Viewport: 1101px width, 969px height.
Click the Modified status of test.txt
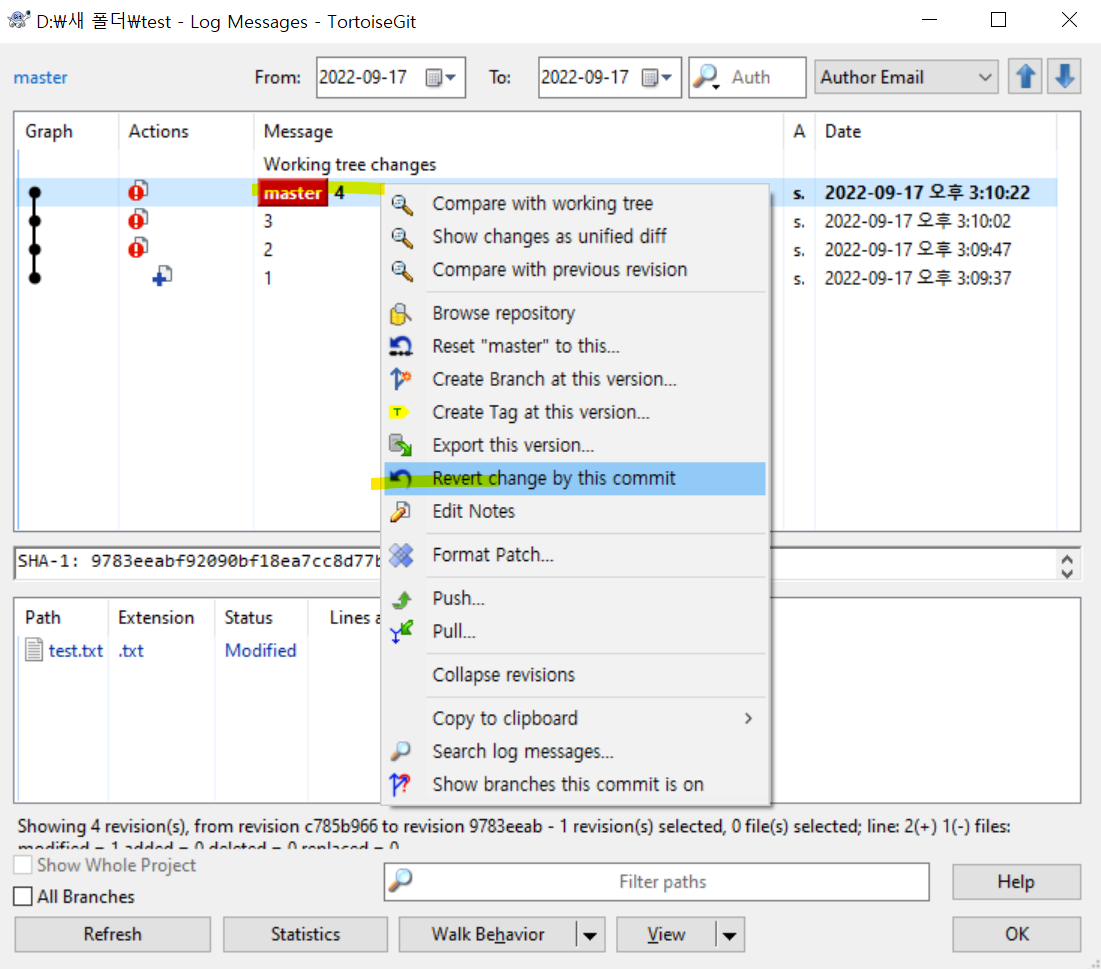[261, 651]
